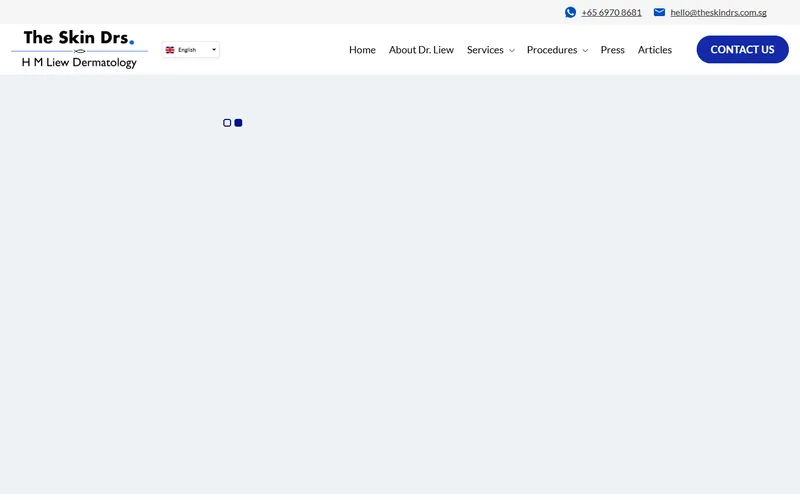Image resolution: width=800 pixels, height=500 pixels.
Task: Click the WhatsApp phone icon
Action: 570,12
